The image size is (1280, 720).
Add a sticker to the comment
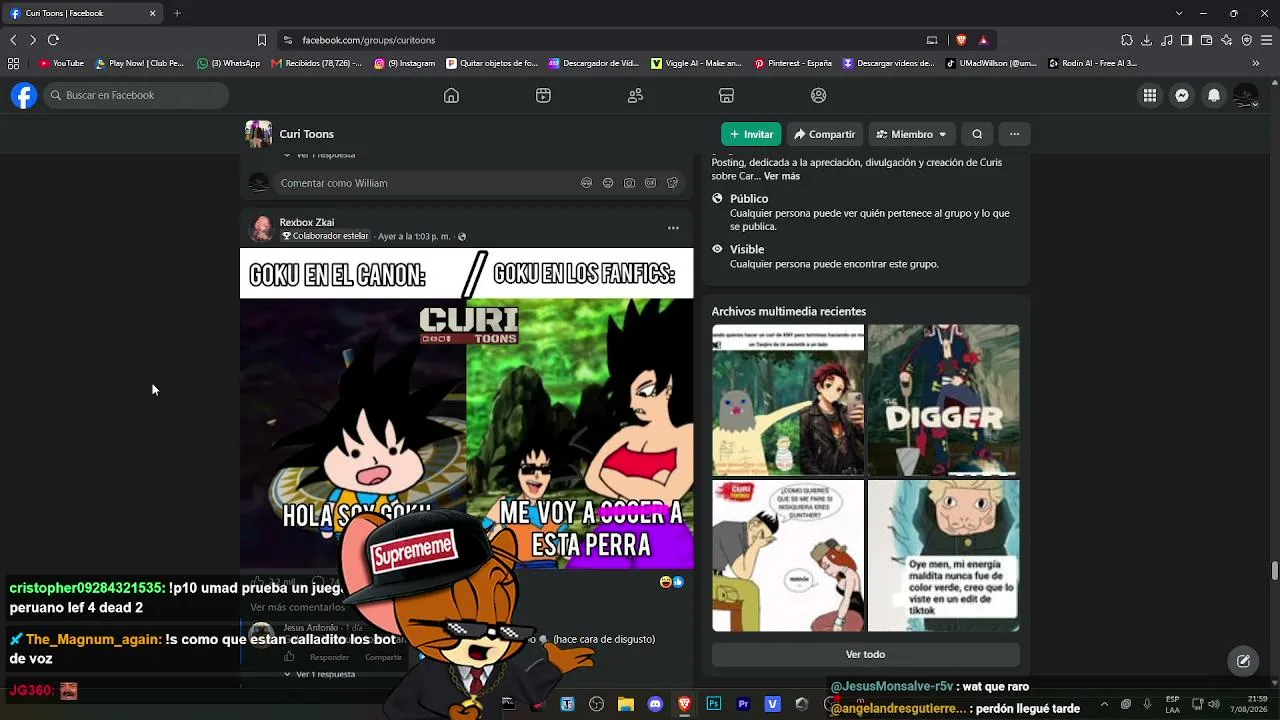point(673,183)
